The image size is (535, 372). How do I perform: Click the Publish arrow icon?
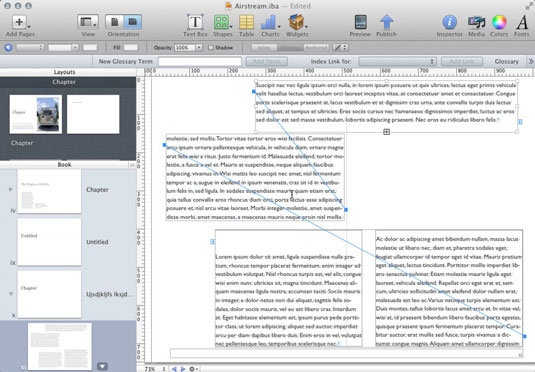click(386, 22)
